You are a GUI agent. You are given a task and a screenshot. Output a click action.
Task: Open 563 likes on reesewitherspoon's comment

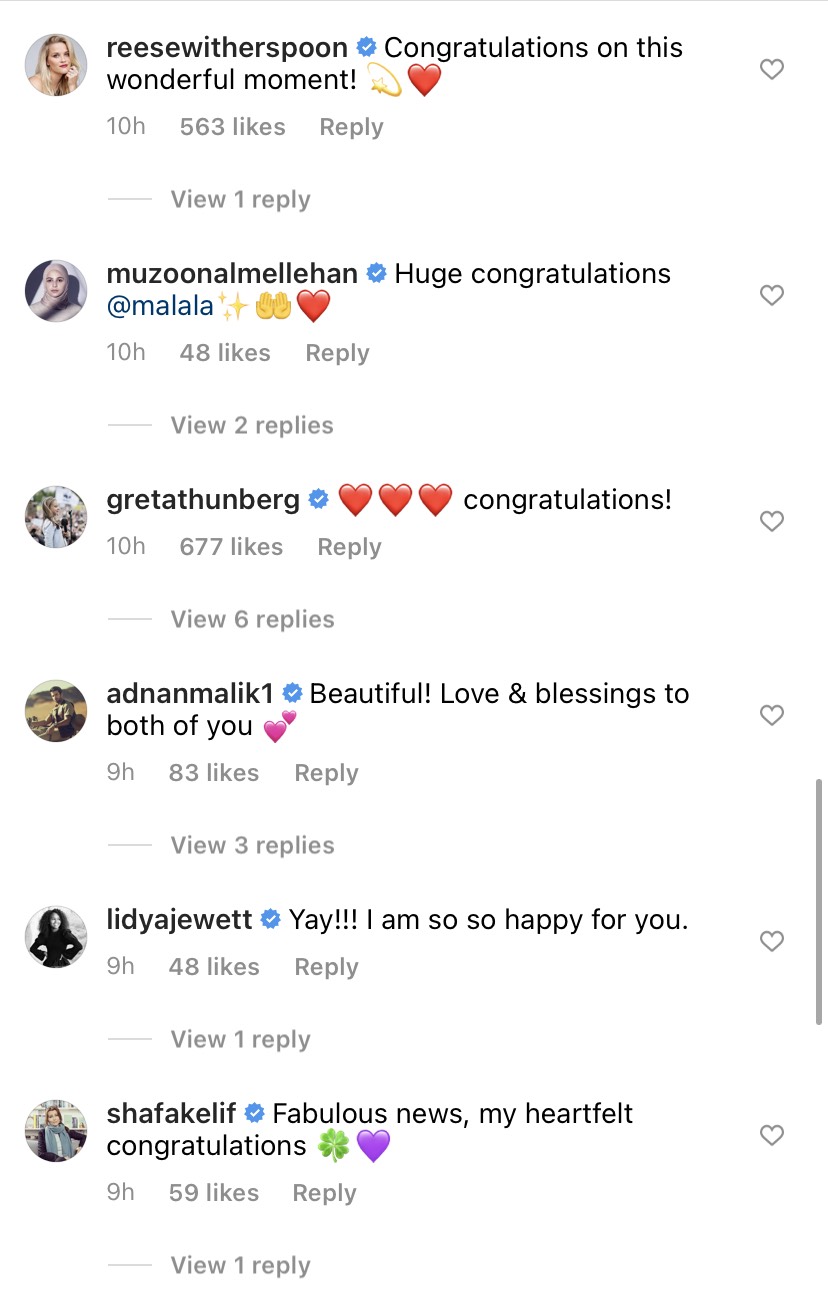(x=232, y=126)
